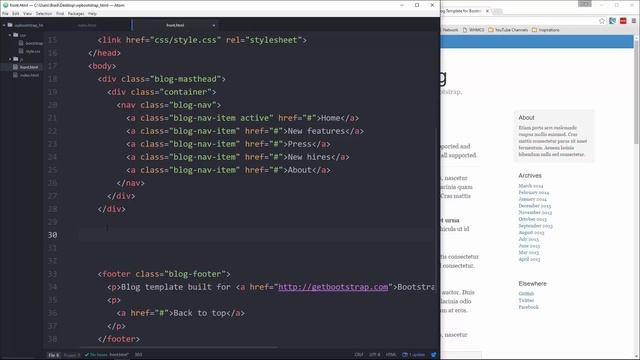Image resolution: width=640 pixels, height=360 pixels.
Task: Open the Twitter link under Elsewhere
Action: click(526, 300)
